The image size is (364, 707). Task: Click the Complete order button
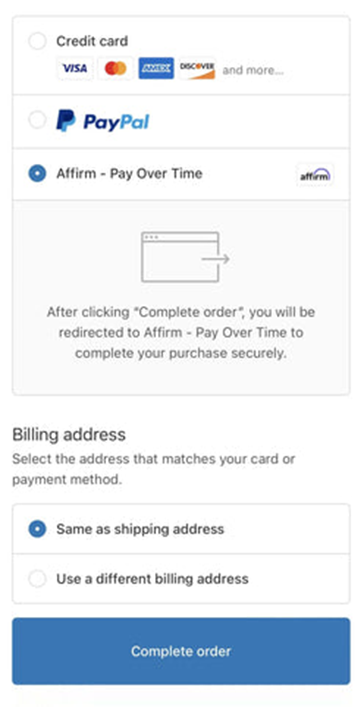click(x=181, y=651)
